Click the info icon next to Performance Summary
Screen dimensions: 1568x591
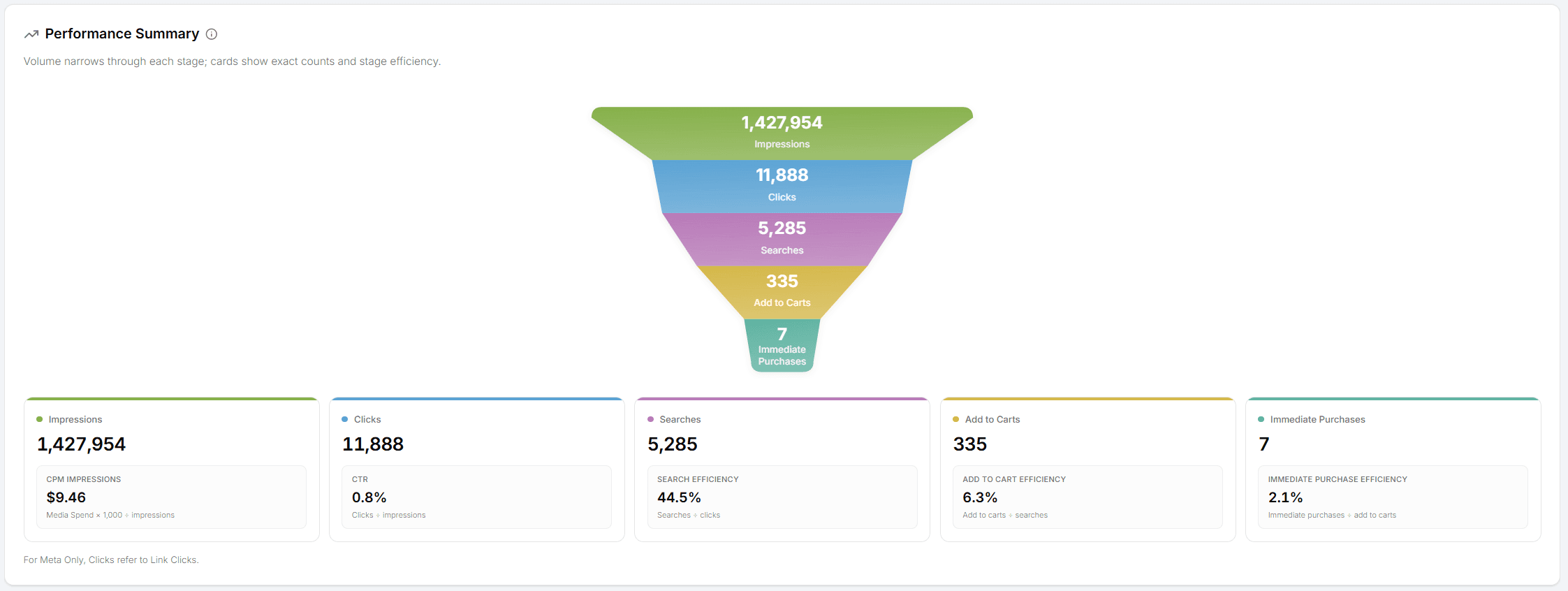[212, 34]
